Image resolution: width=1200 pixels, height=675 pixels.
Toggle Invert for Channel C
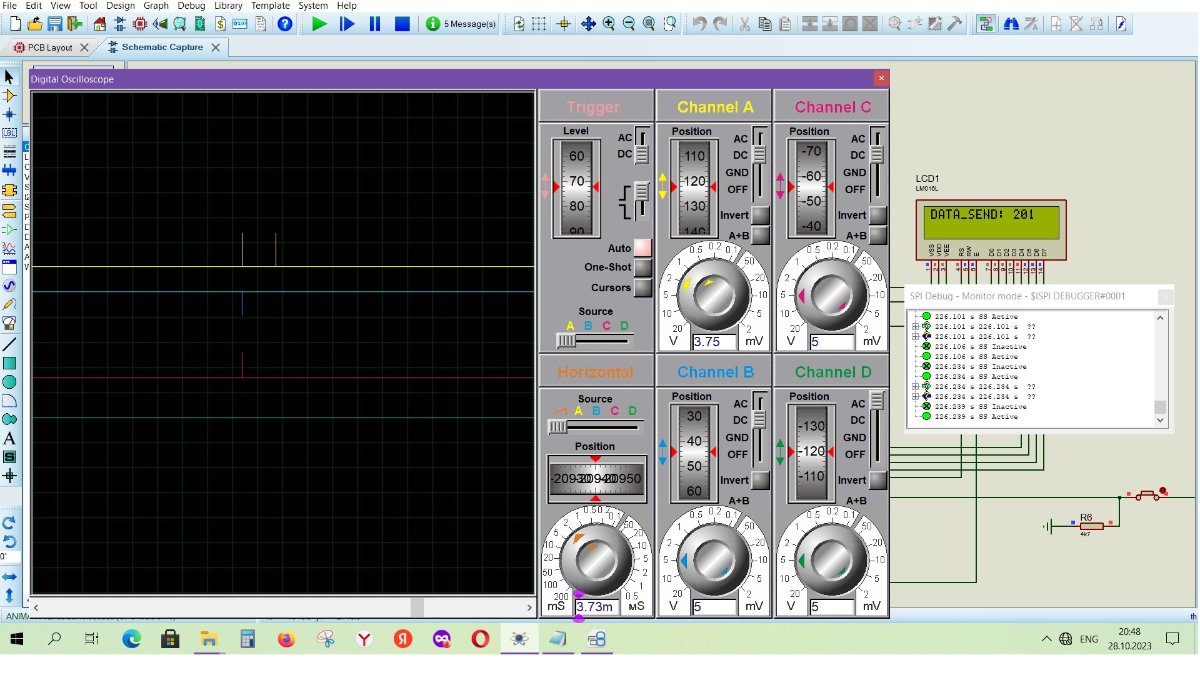tap(878, 215)
